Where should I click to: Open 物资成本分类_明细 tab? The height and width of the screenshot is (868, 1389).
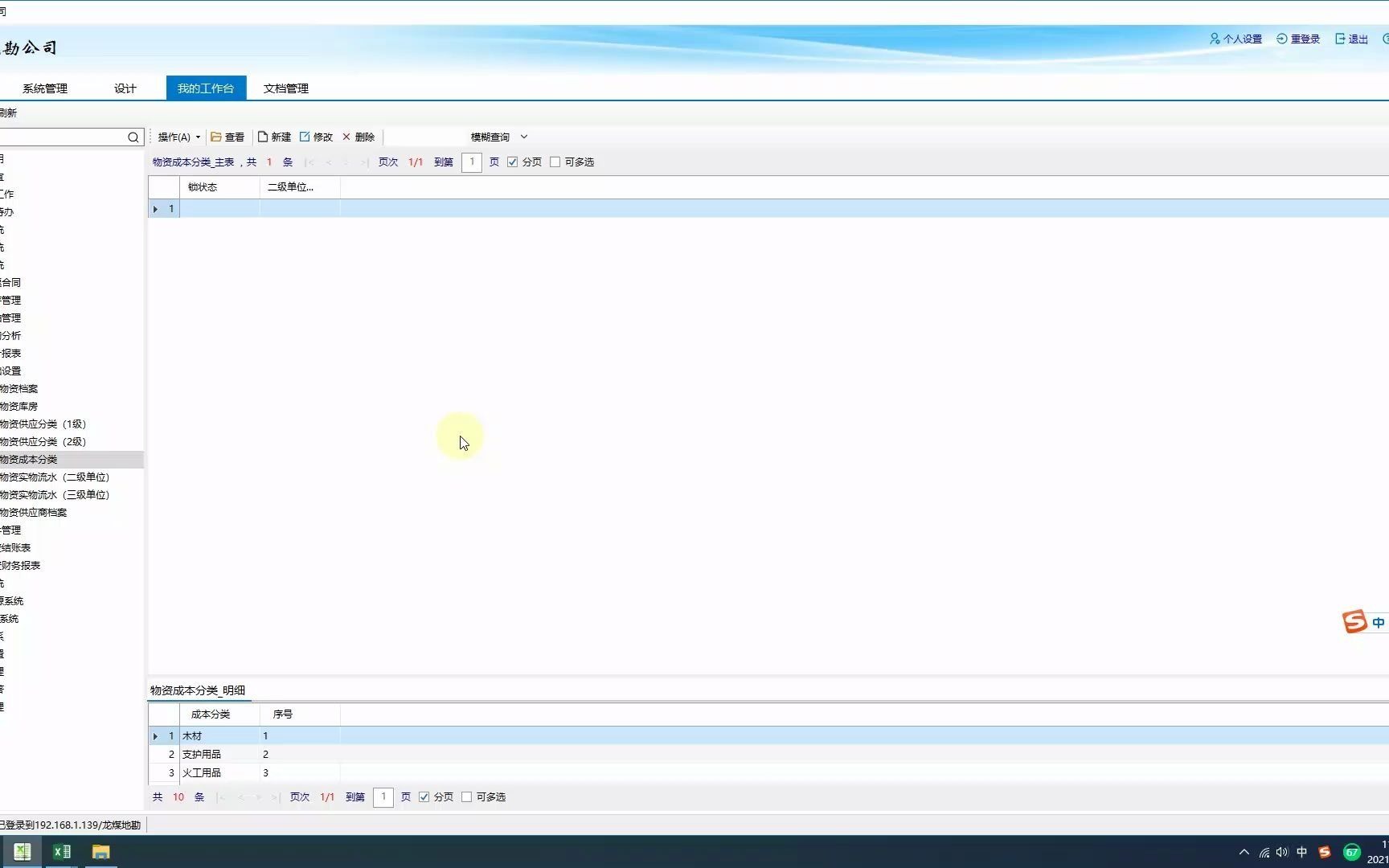(x=198, y=690)
